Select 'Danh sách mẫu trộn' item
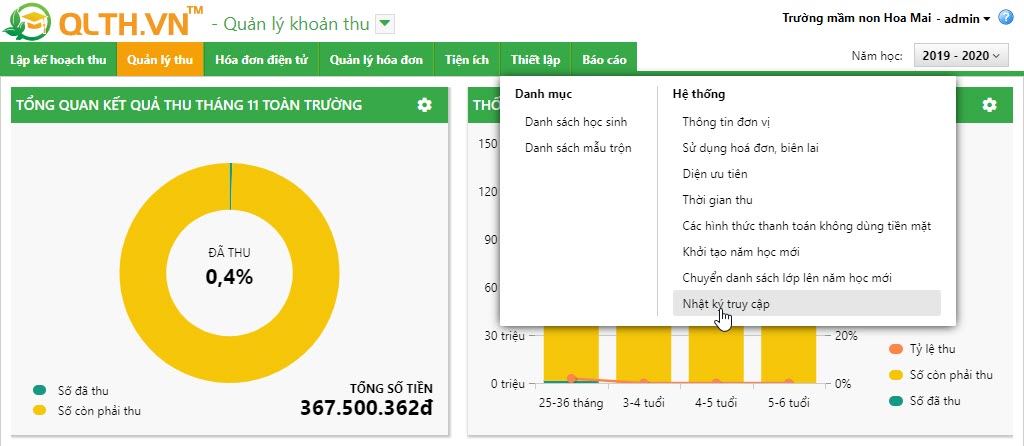This screenshot has height=446, width=1024. [577, 148]
